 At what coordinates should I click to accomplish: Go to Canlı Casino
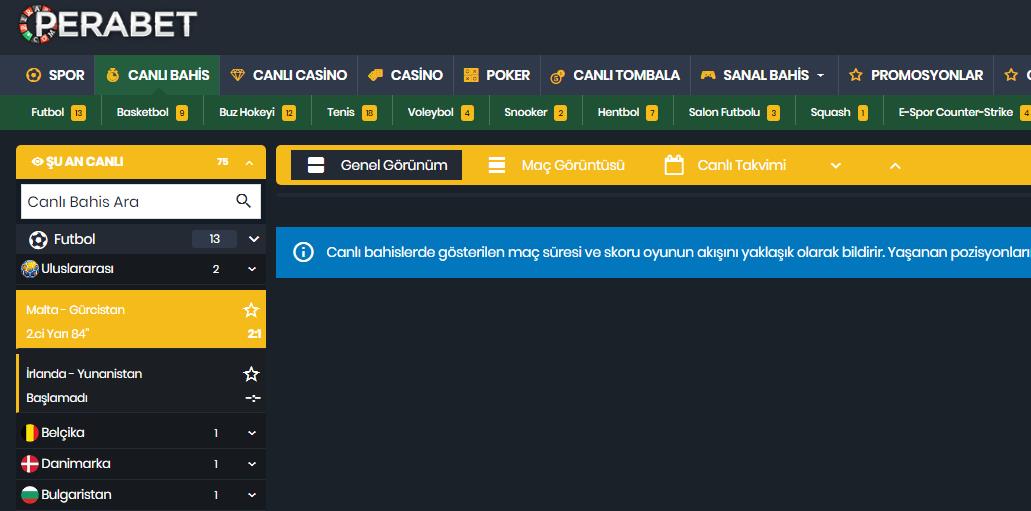tap(289, 75)
